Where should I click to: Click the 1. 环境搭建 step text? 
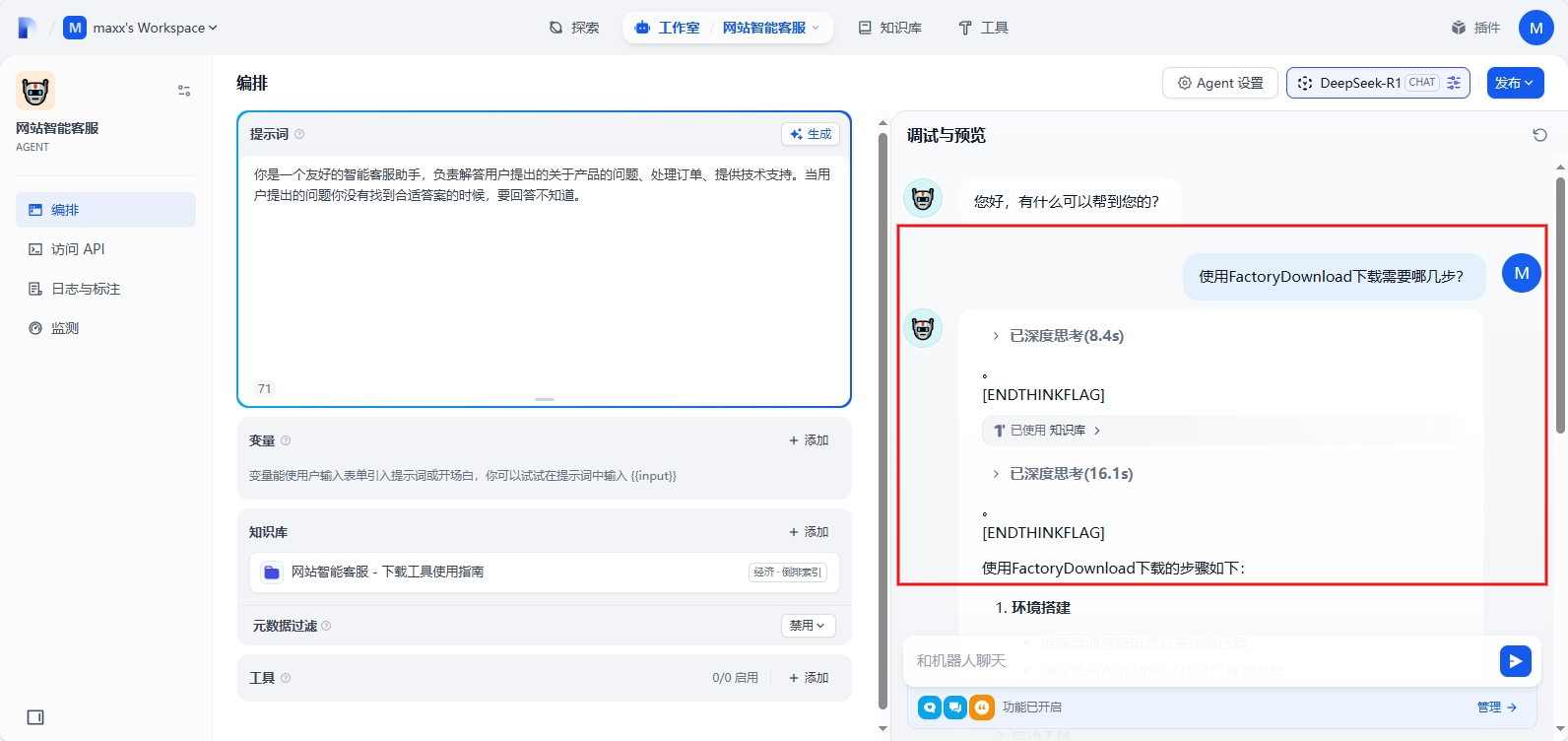(1033, 608)
